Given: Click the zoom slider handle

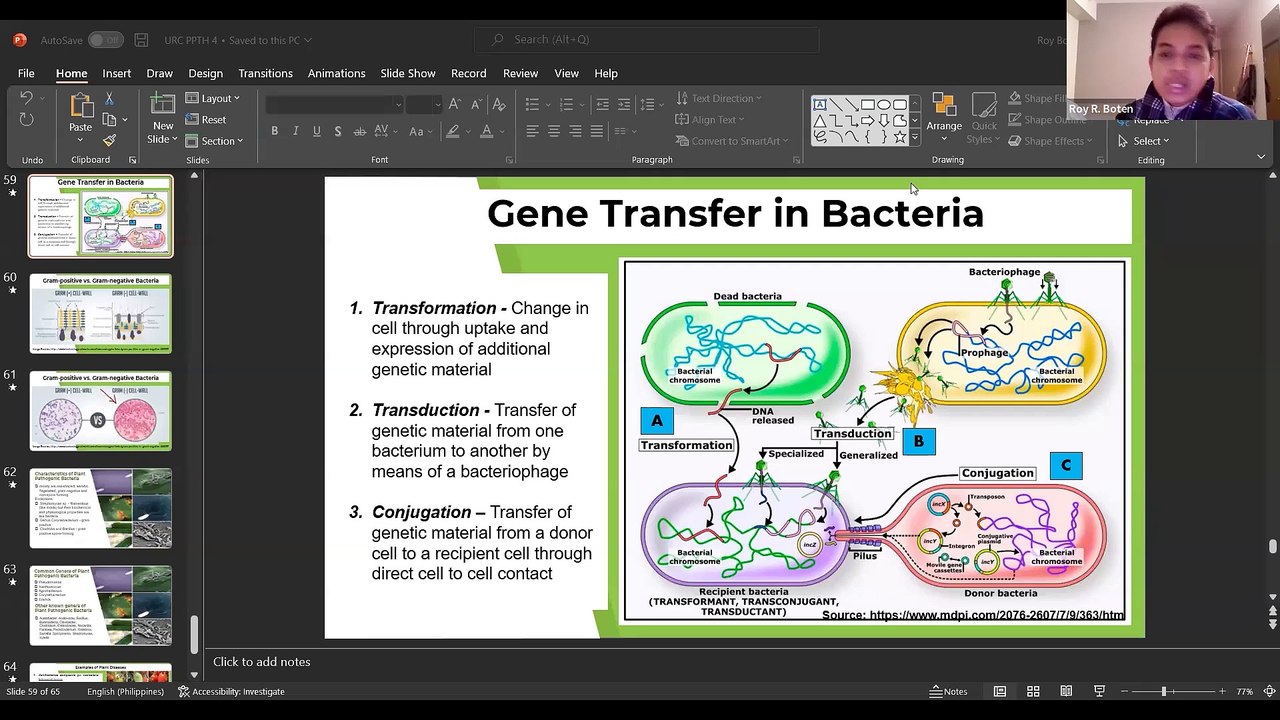Looking at the screenshot, I should click(x=1163, y=691).
